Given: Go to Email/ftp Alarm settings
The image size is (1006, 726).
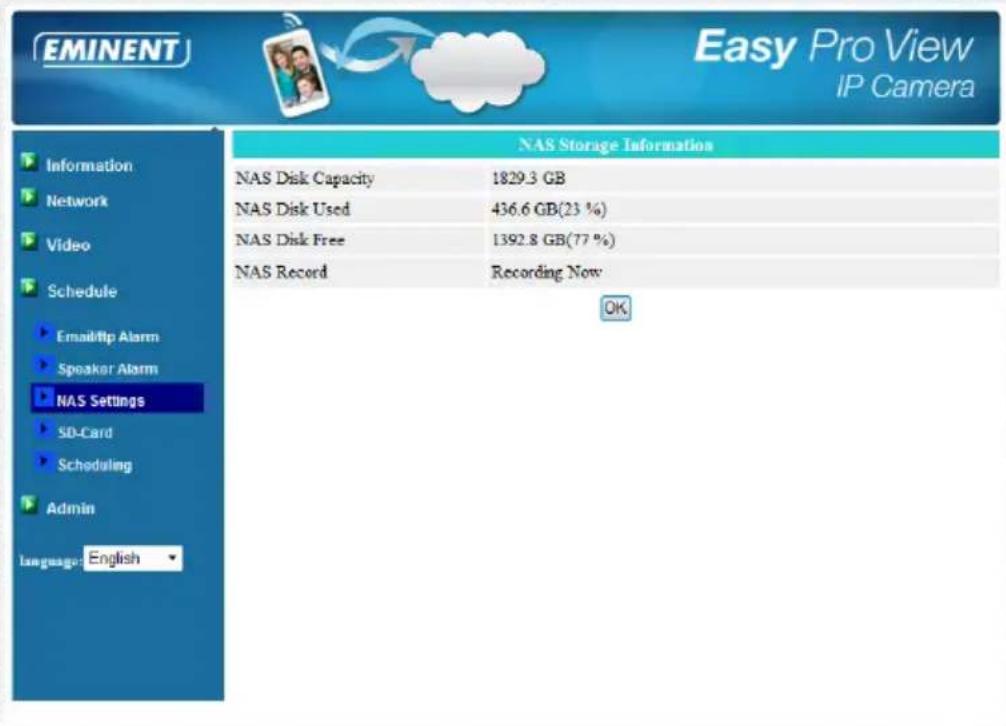Looking at the screenshot, I should 108,337.
